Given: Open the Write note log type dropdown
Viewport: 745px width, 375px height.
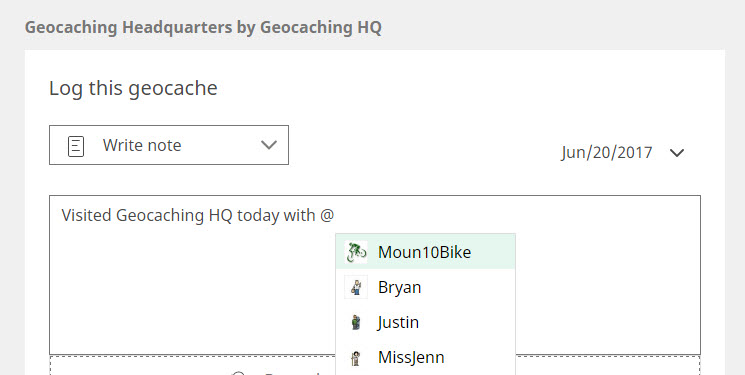Looking at the screenshot, I should (169, 145).
